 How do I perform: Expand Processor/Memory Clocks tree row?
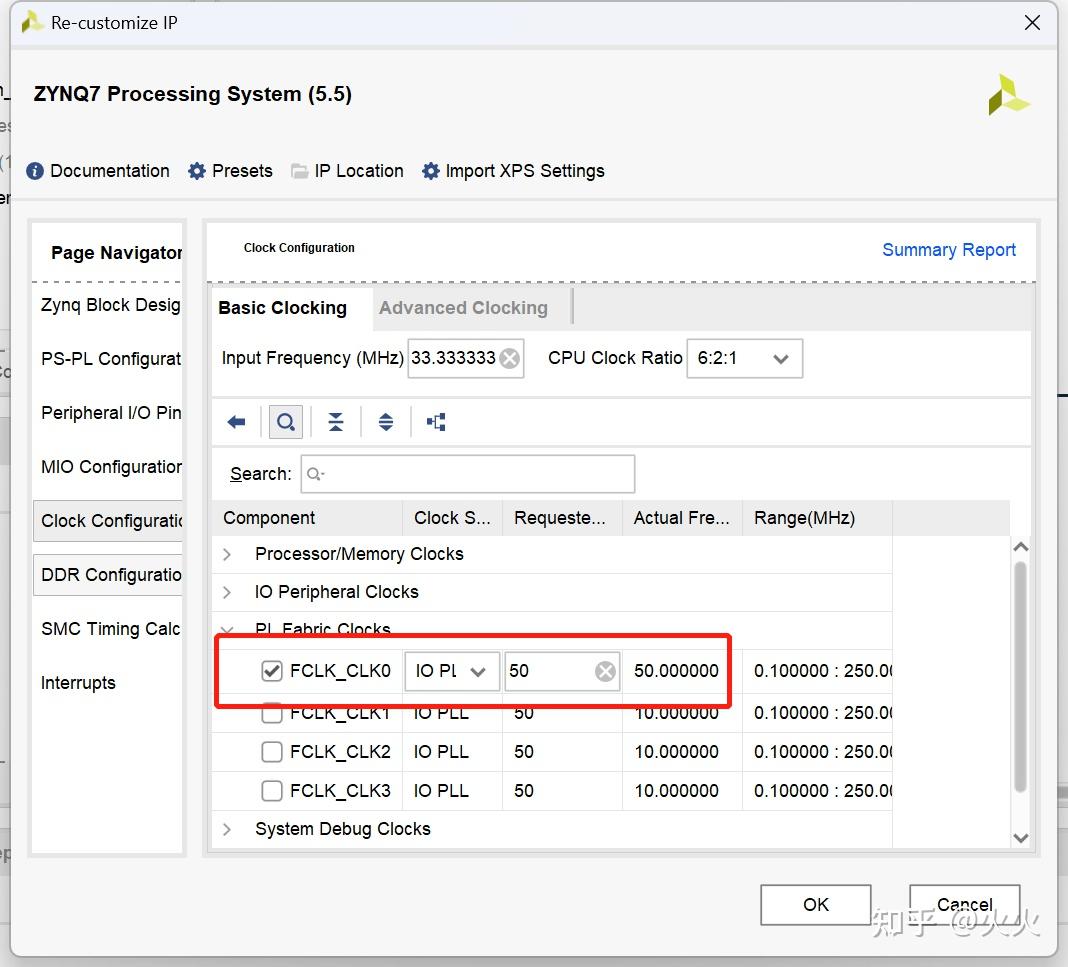point(227,554)
